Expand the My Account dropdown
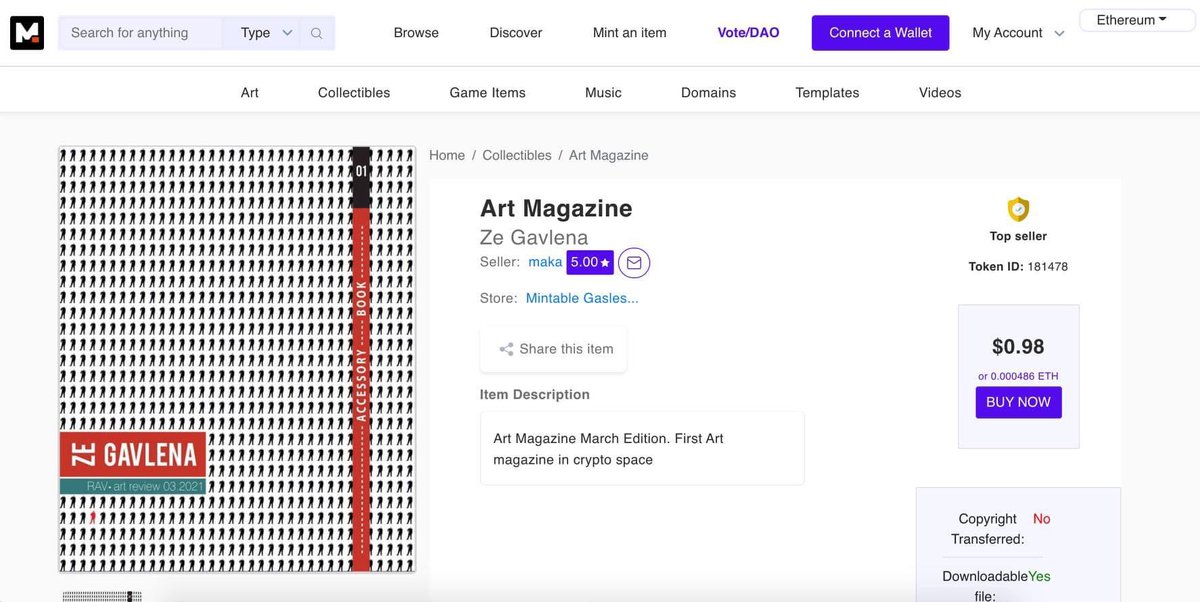Image resolution: width=1200 pixels, height=602 pixels. pyautogui.click(x=1018, y=33)
